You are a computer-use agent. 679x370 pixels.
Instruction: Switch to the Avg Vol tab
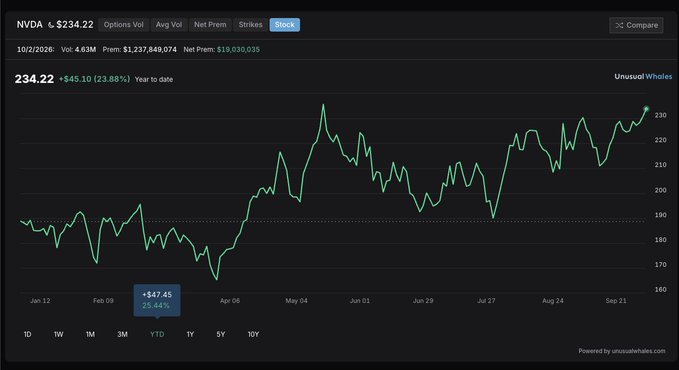click(x=169, y=25)
